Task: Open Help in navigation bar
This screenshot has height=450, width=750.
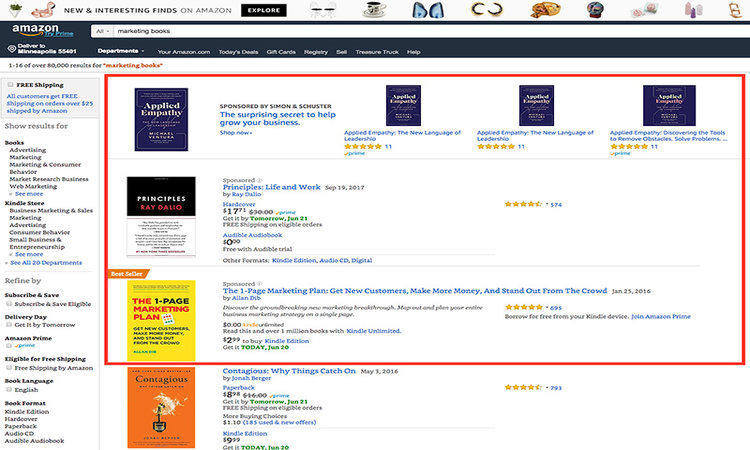Action: (414, 52)
